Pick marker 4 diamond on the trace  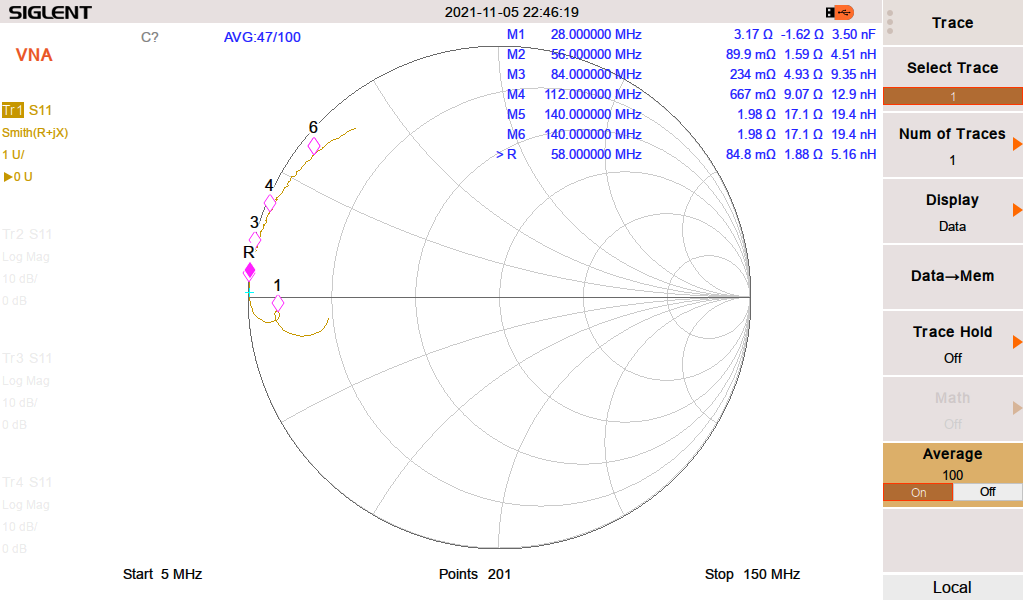coord(269,203)
